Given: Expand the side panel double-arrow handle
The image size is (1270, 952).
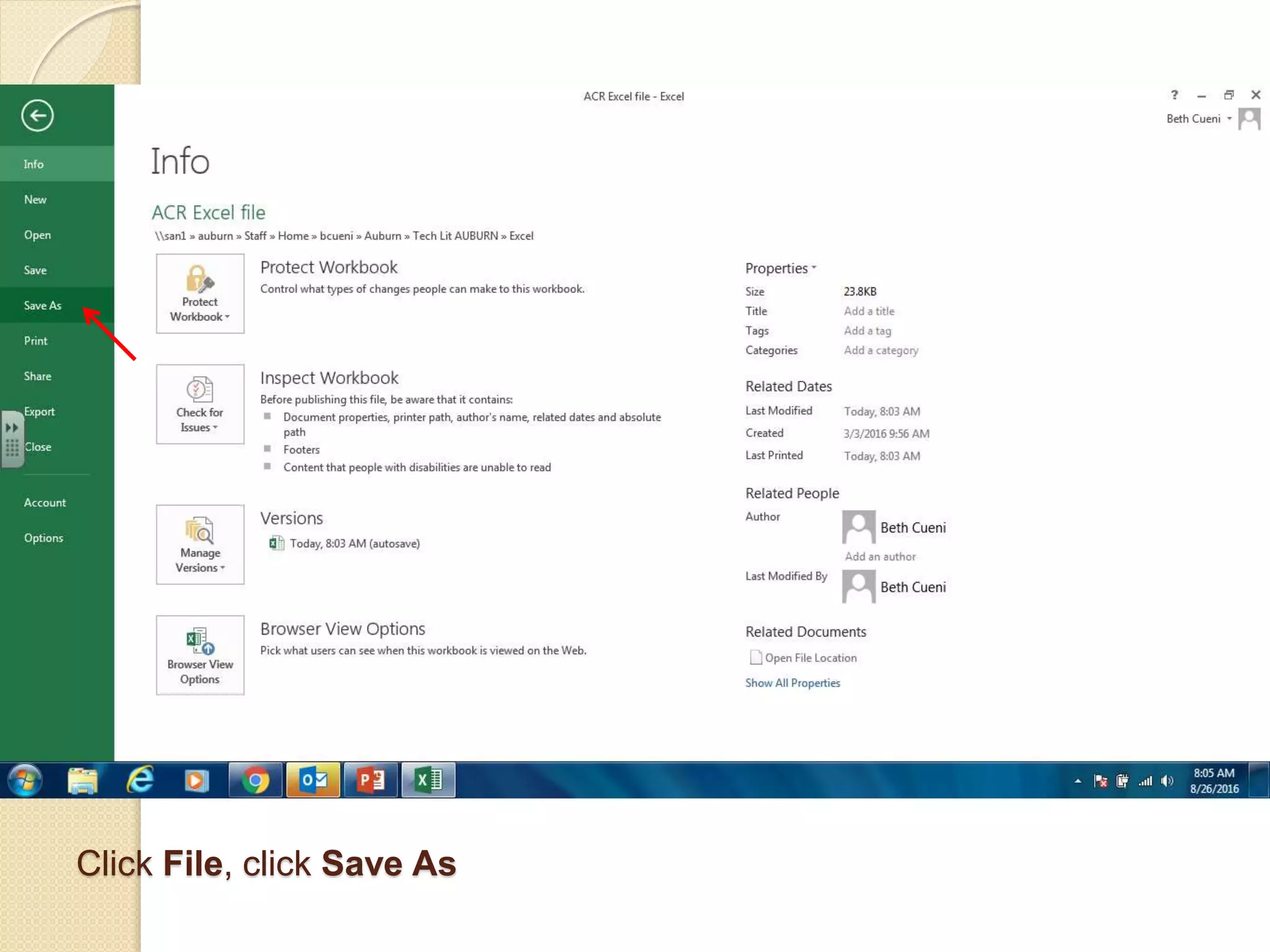Looking at the screenshot, I should (11, 428).
